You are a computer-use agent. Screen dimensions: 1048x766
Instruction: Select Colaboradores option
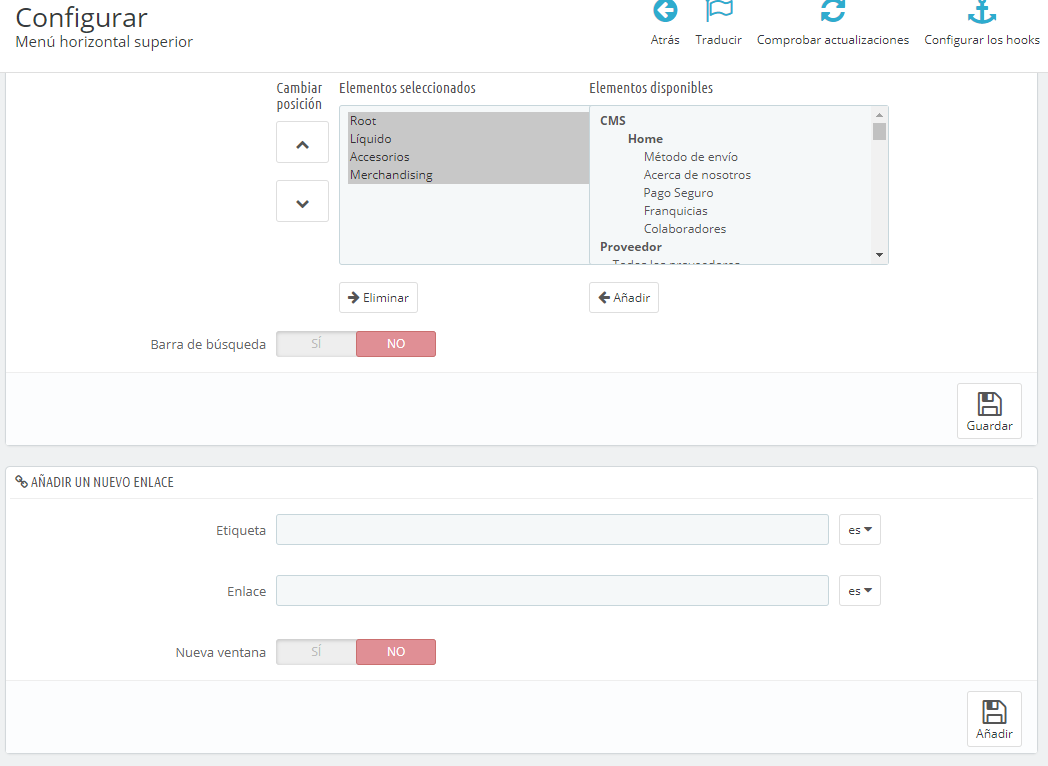coord(684,229)
